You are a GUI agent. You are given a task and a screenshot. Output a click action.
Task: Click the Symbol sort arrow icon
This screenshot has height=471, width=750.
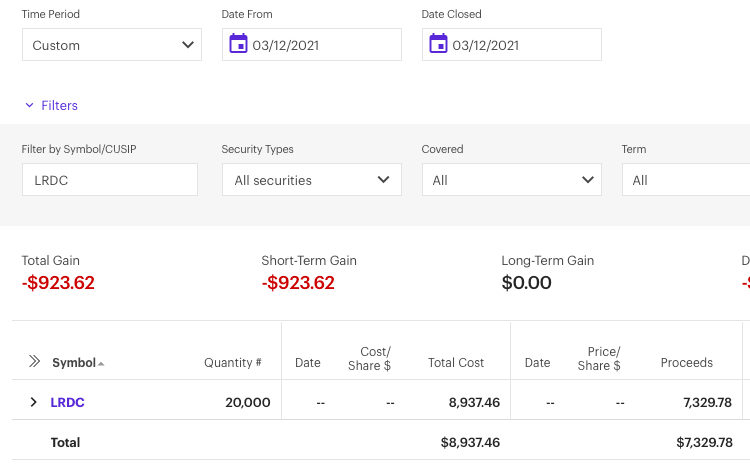(101, 363)
